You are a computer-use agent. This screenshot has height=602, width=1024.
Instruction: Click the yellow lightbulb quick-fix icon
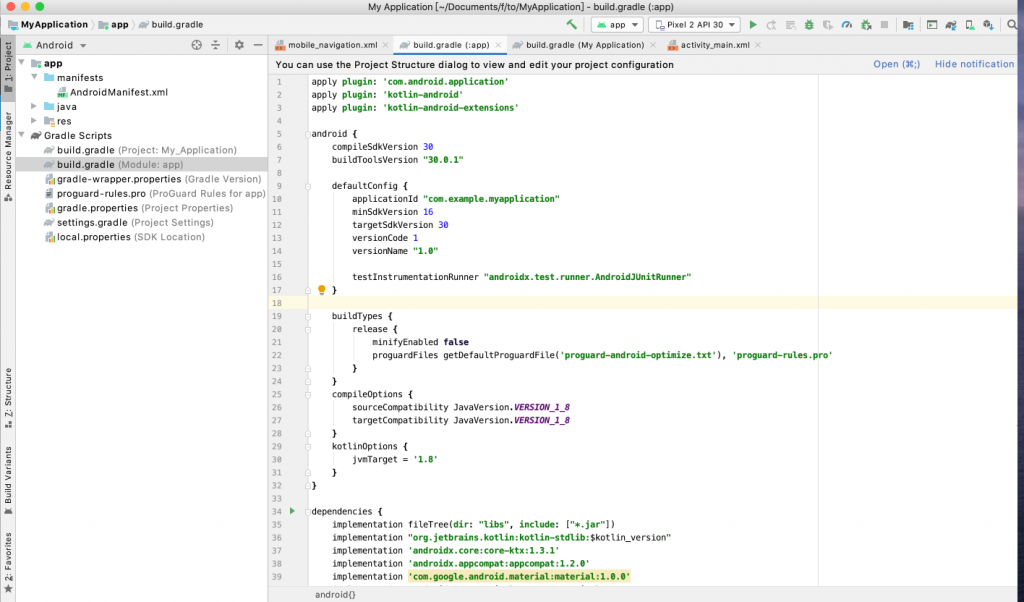click(x=322, y=290)
